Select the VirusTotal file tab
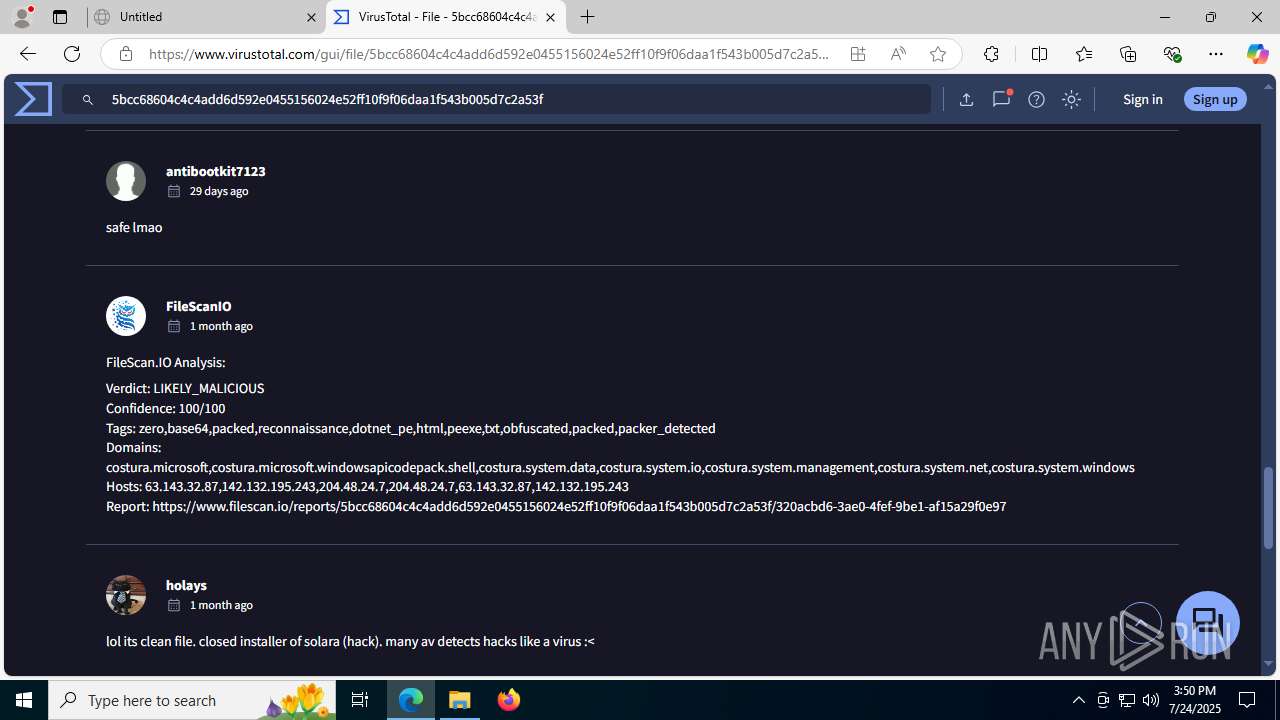Screen dimensions: 1280x720 446,17
